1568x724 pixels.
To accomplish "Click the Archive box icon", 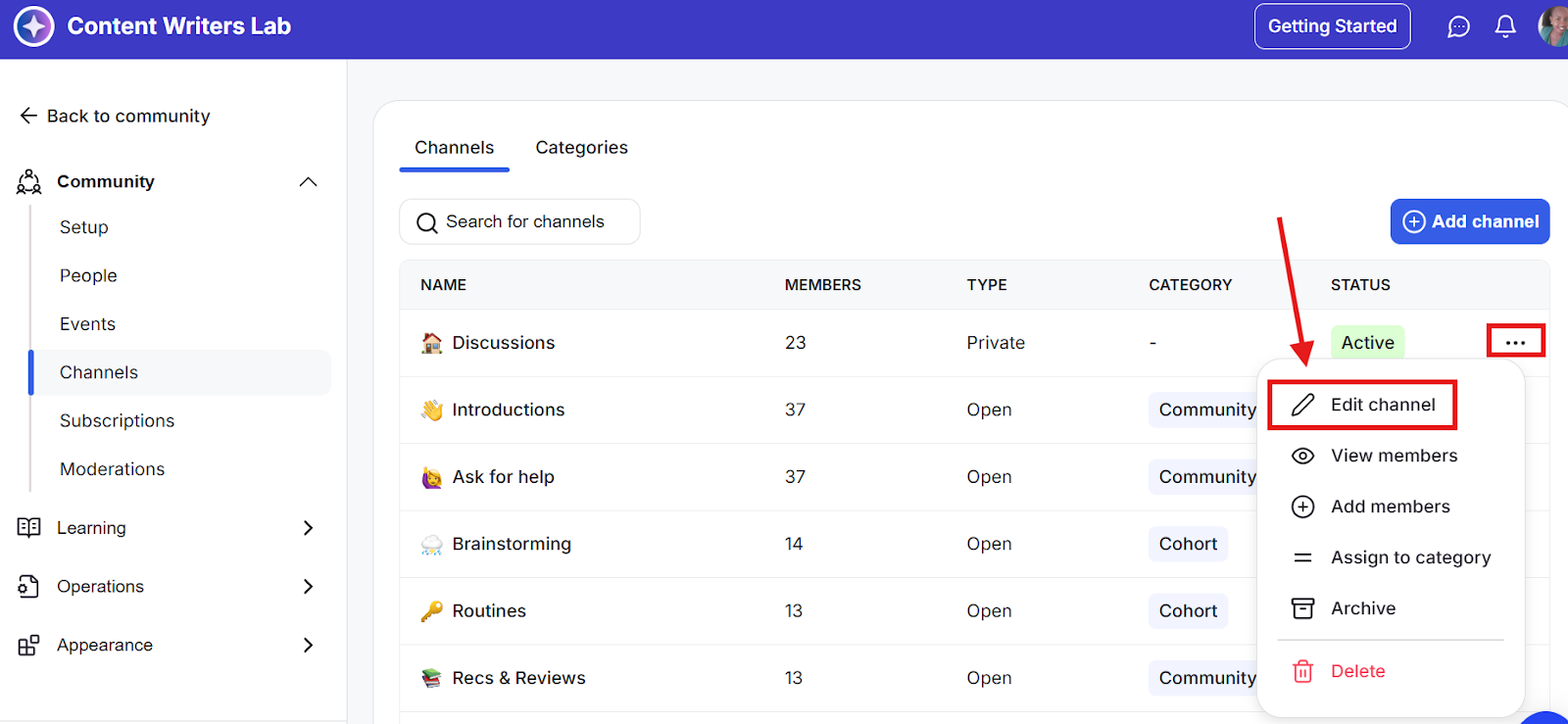I will (x=1302, y=608).
